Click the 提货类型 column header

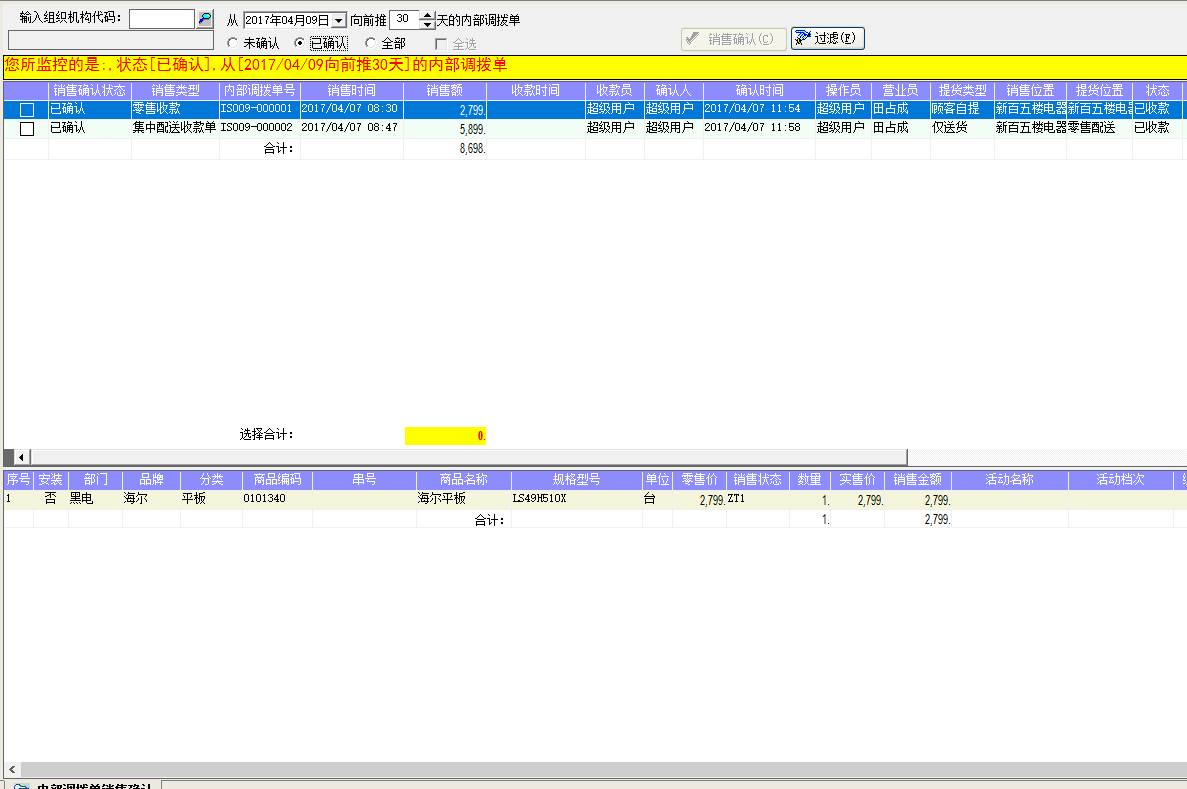click(x=961, y=90)
